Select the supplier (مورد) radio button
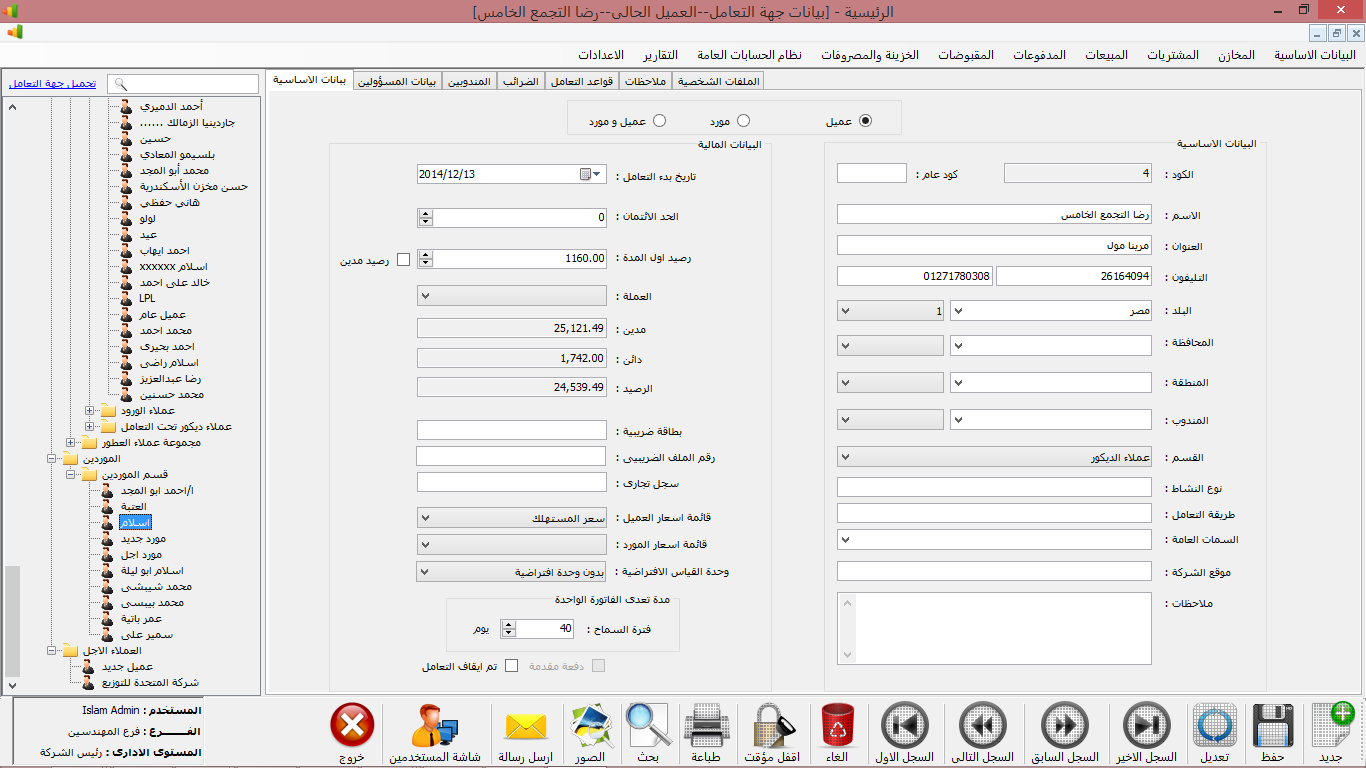Viewport: 1366px width, 768px height. 743,121
